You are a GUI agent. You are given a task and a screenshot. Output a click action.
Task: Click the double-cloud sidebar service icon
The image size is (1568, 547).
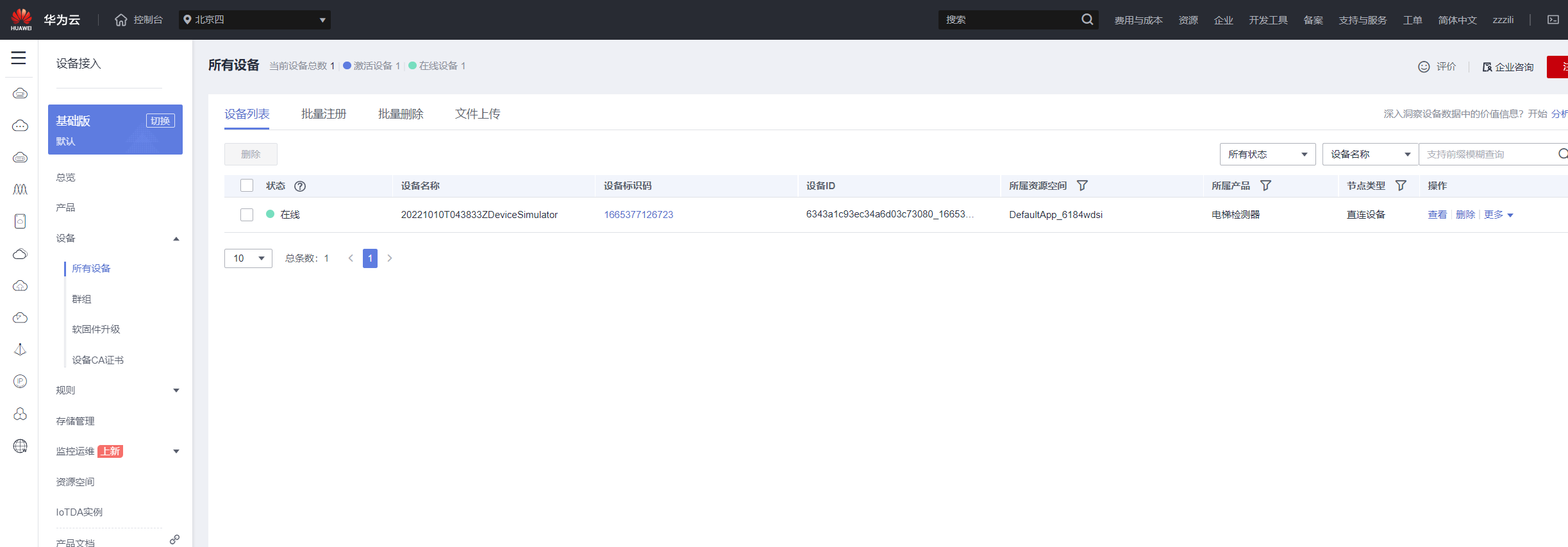20,254
